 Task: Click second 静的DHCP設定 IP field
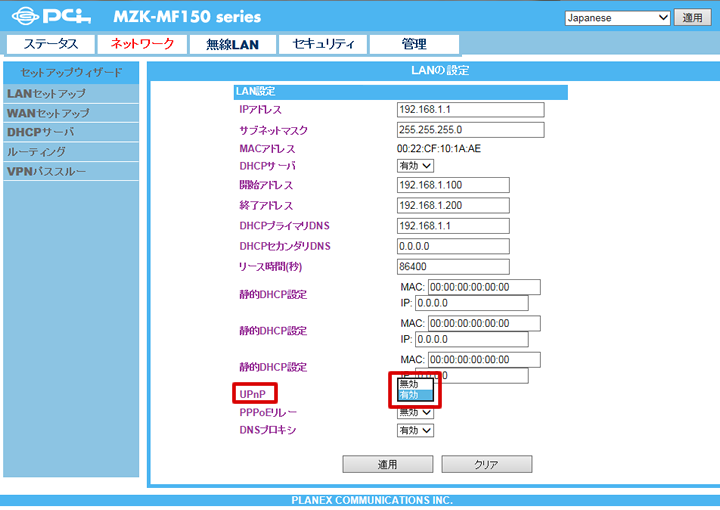(472, 339)
